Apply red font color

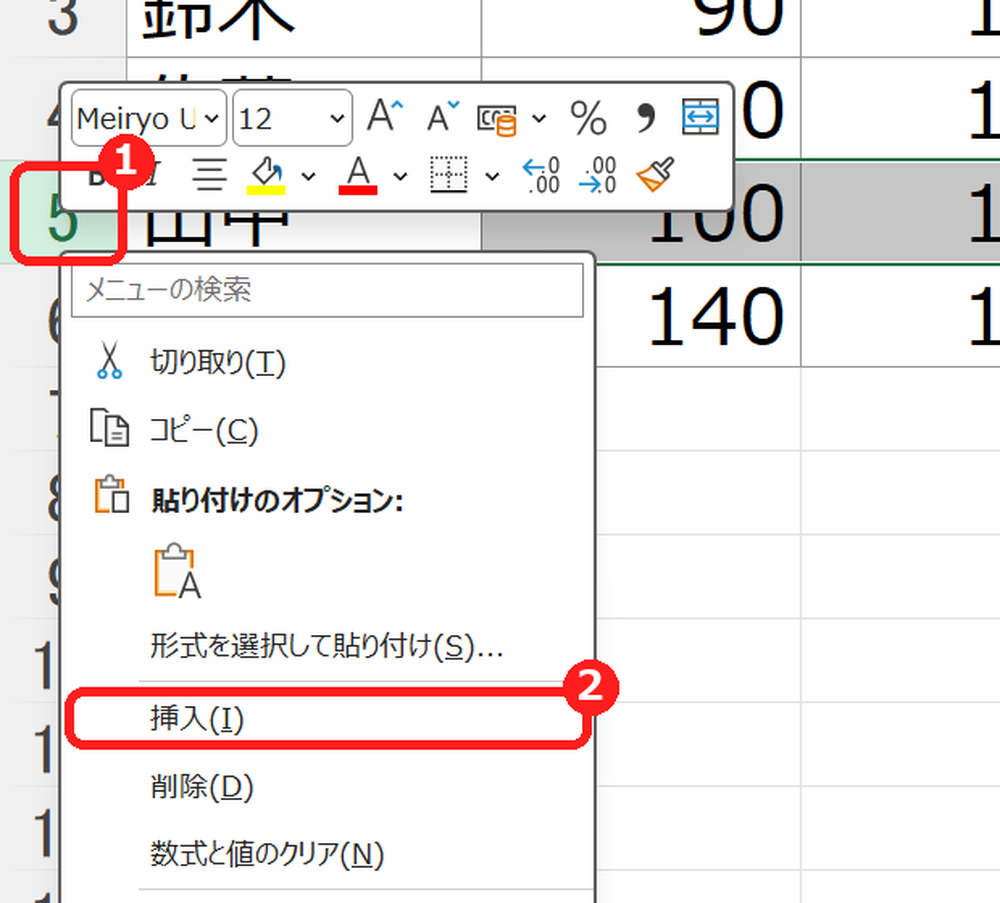coord(358,175)
